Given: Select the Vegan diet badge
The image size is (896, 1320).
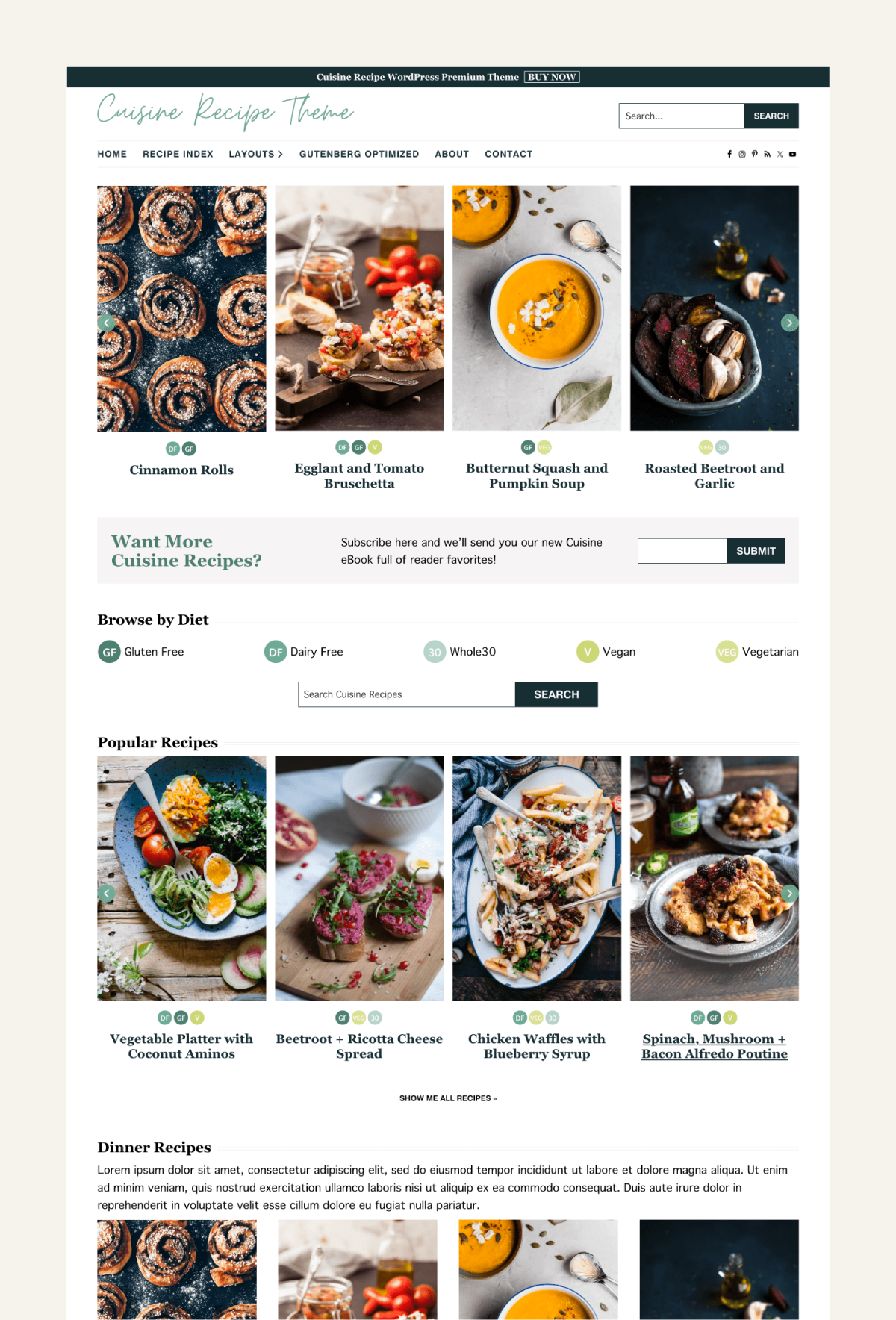Looking at the screenshot, I should (x=588, y=652).
